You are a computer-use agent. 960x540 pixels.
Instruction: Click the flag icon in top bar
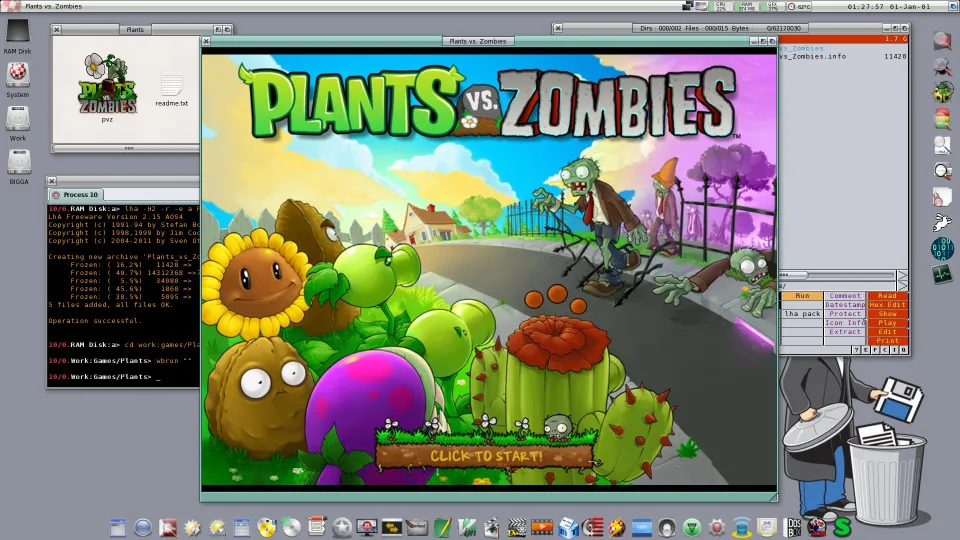pos(700,6)
